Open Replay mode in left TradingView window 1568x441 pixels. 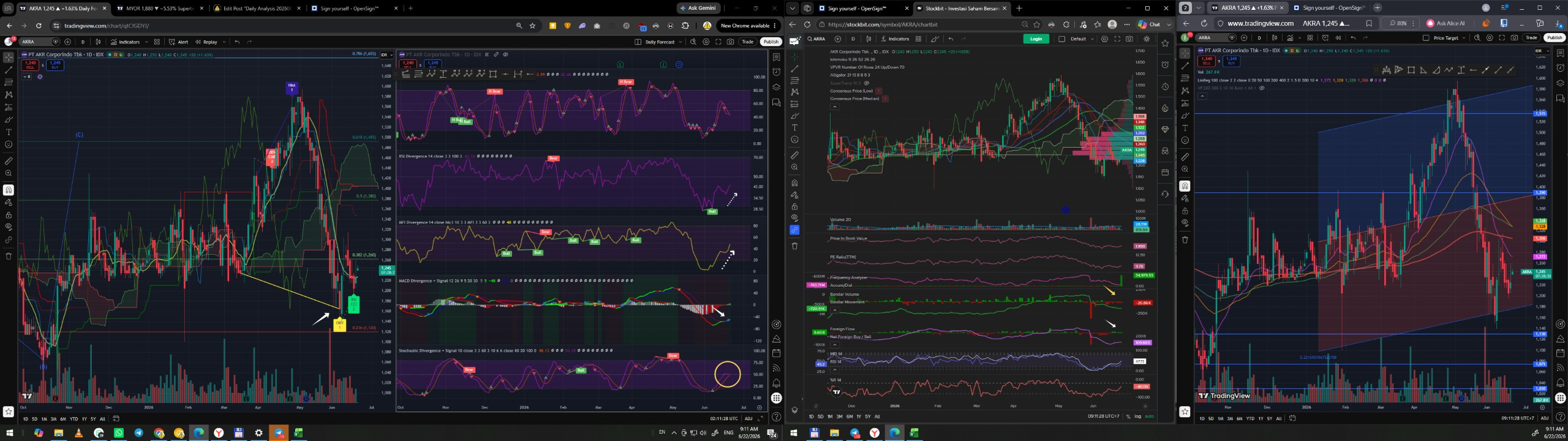tap(206, 42)
